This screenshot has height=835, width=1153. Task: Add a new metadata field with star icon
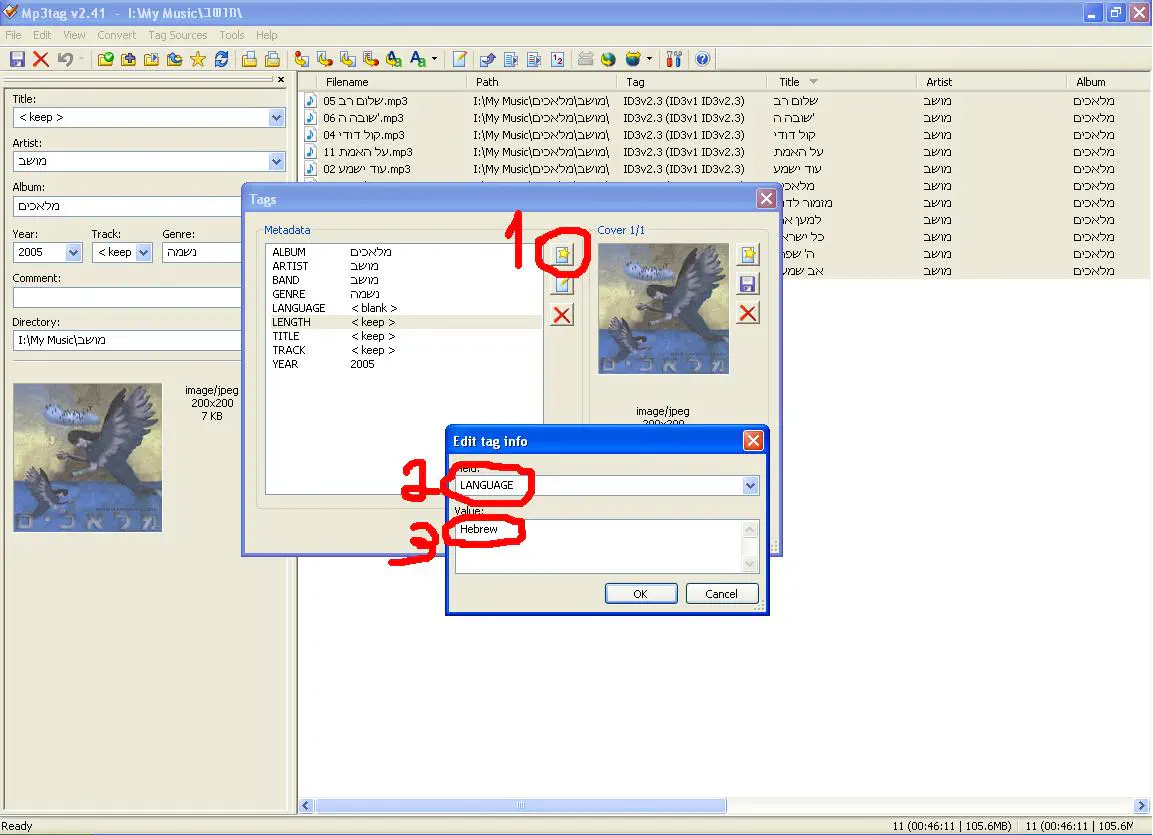[x=563, y=255]
